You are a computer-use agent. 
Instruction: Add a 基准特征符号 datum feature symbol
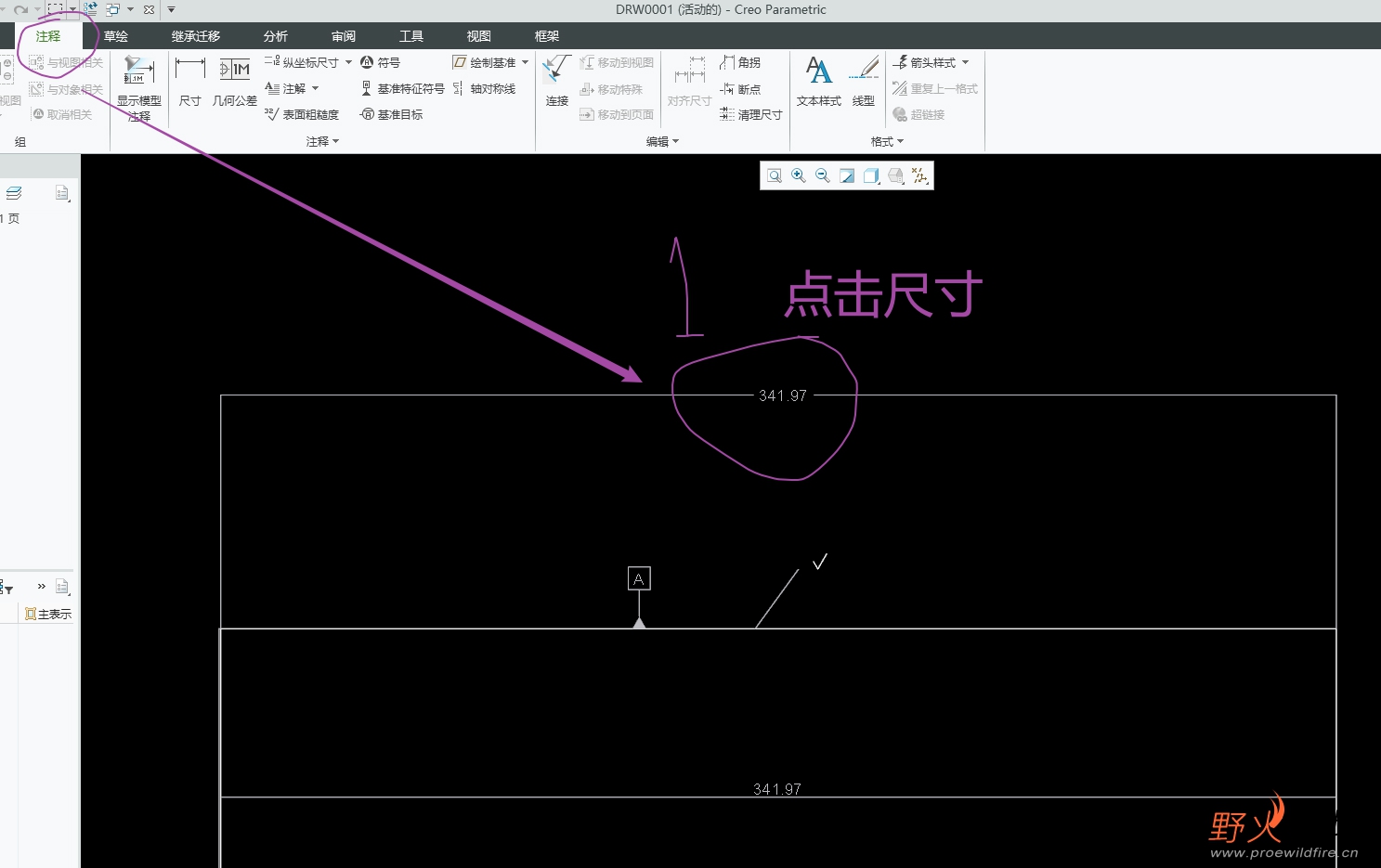pyautogui.click(x=402, y=88)
